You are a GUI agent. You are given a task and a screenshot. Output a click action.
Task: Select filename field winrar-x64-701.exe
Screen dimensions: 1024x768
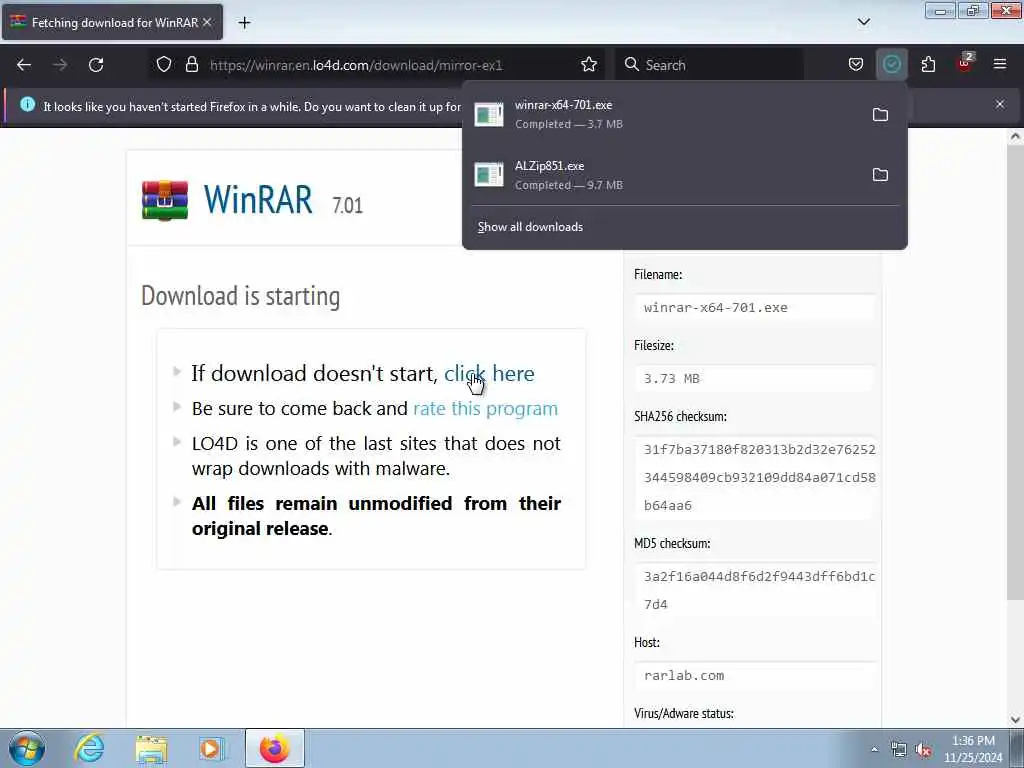point(754,308)
